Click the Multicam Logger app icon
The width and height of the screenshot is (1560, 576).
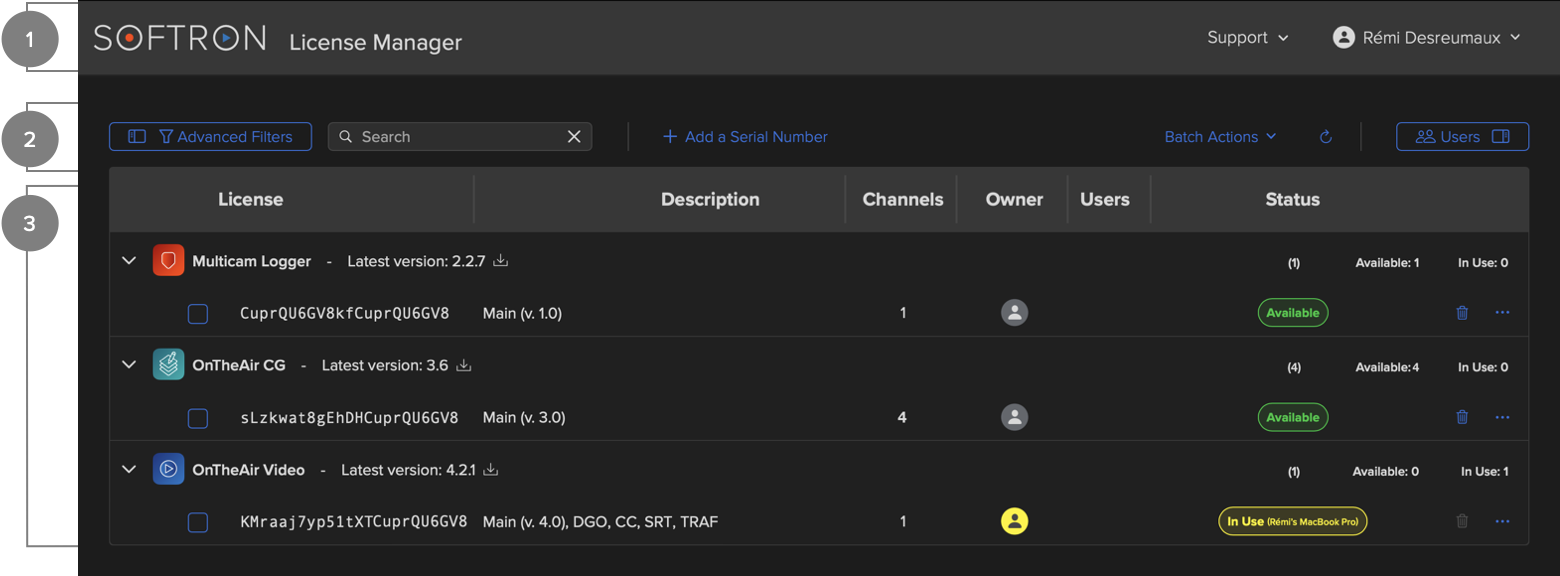pyautogui.click(x=168, y=261)
